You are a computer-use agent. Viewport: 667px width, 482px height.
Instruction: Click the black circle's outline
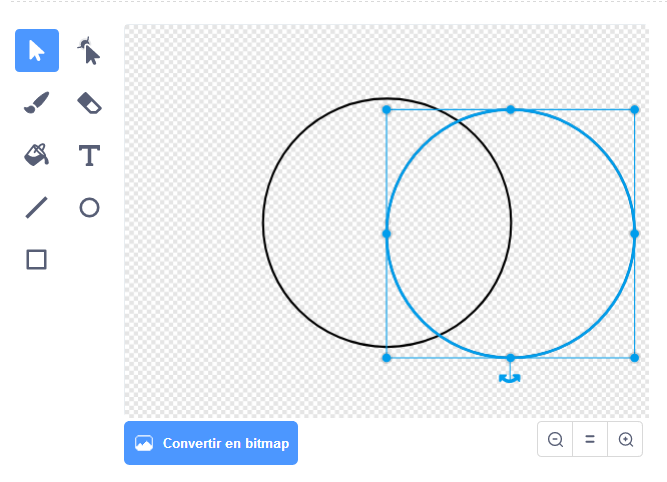(x=264, y=222)
